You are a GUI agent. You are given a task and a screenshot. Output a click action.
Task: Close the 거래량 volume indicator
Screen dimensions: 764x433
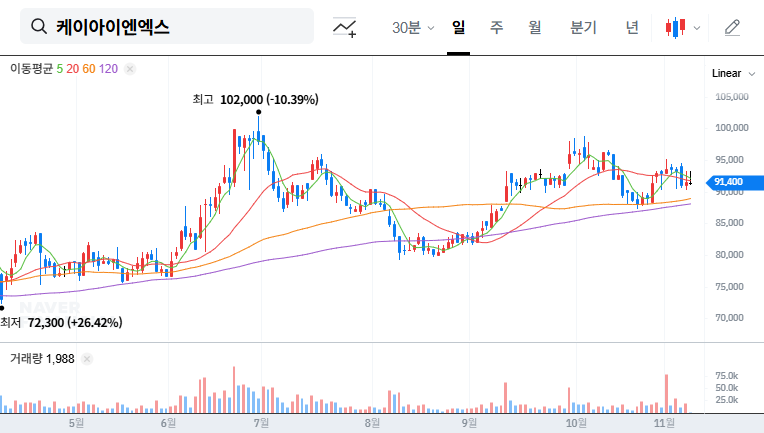pyautogui.click(x=87, y=358)
